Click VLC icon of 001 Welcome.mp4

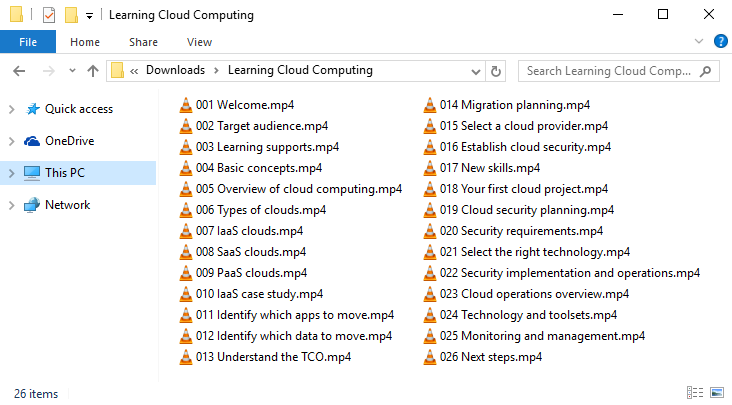(186, 105)
